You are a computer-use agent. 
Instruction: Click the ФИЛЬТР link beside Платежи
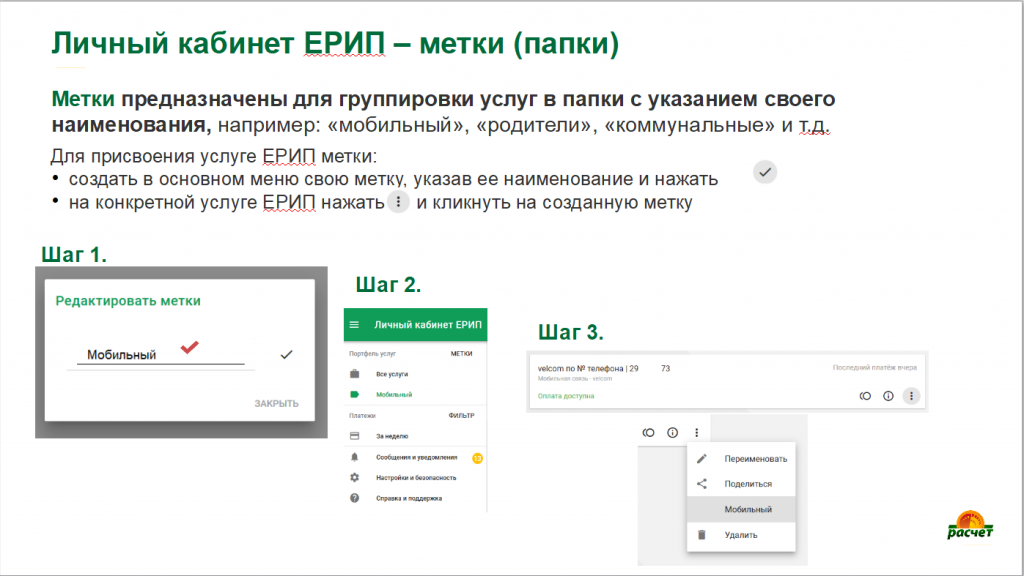(461, 415)
